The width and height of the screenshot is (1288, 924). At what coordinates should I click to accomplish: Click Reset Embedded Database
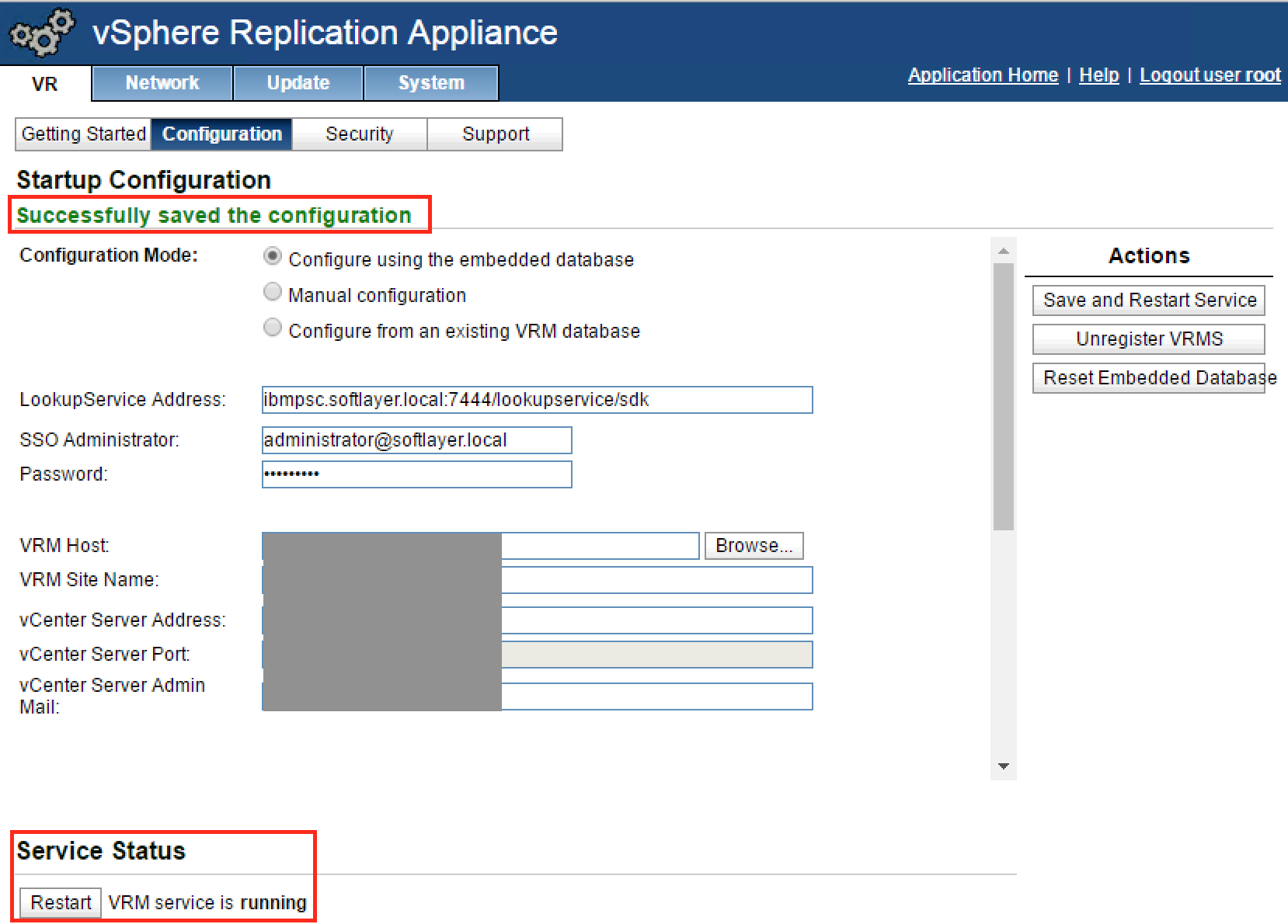1148,378
